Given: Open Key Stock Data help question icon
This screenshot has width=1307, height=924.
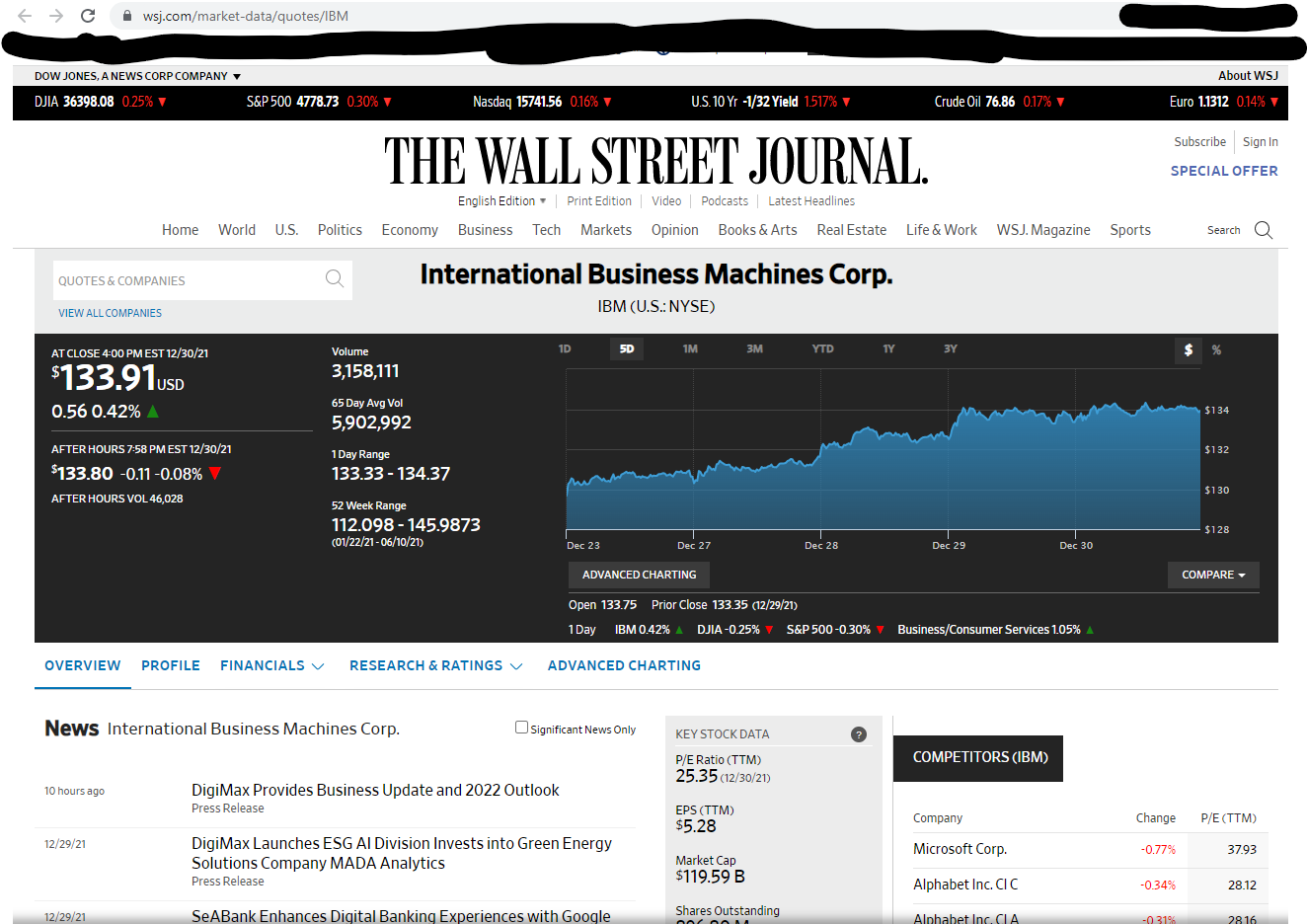Looking at the screenshot, I should (859, 733).
